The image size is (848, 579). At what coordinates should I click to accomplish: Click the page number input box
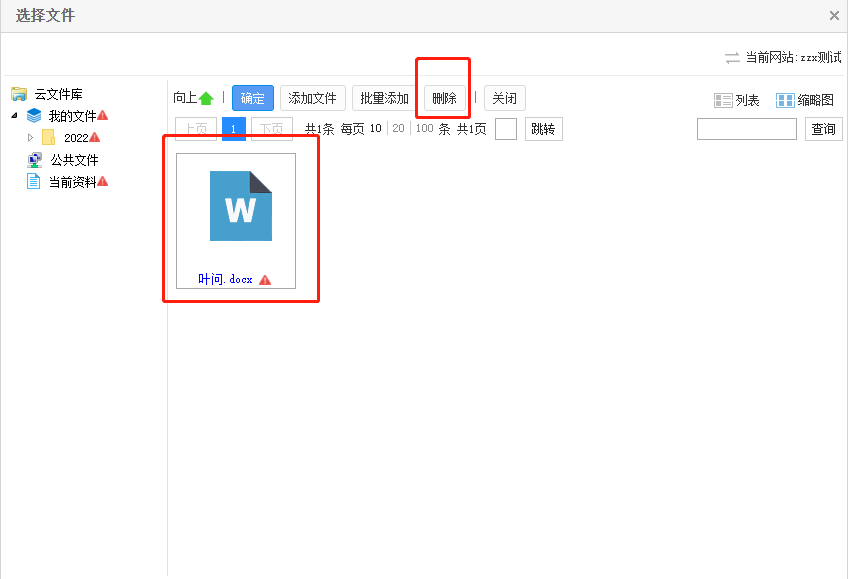pyautogui.click(x=506, y=129)
